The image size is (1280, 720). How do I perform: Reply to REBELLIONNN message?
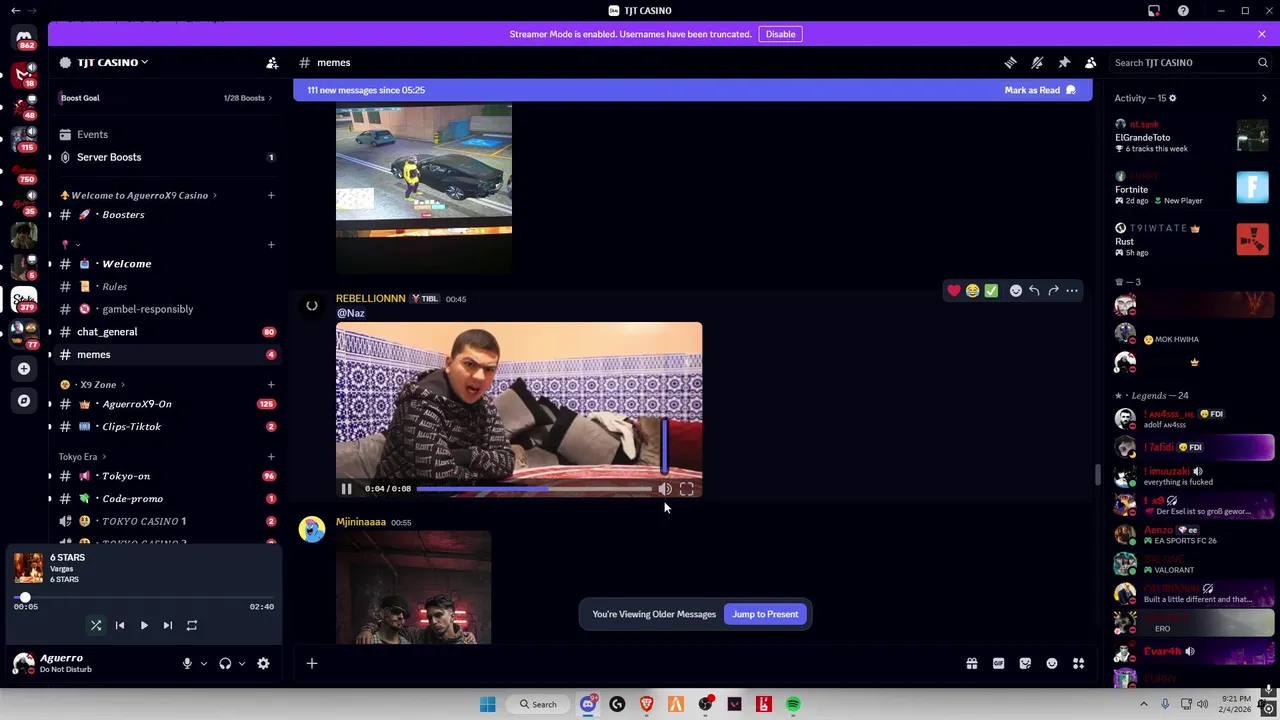(x=1034, y=291)
